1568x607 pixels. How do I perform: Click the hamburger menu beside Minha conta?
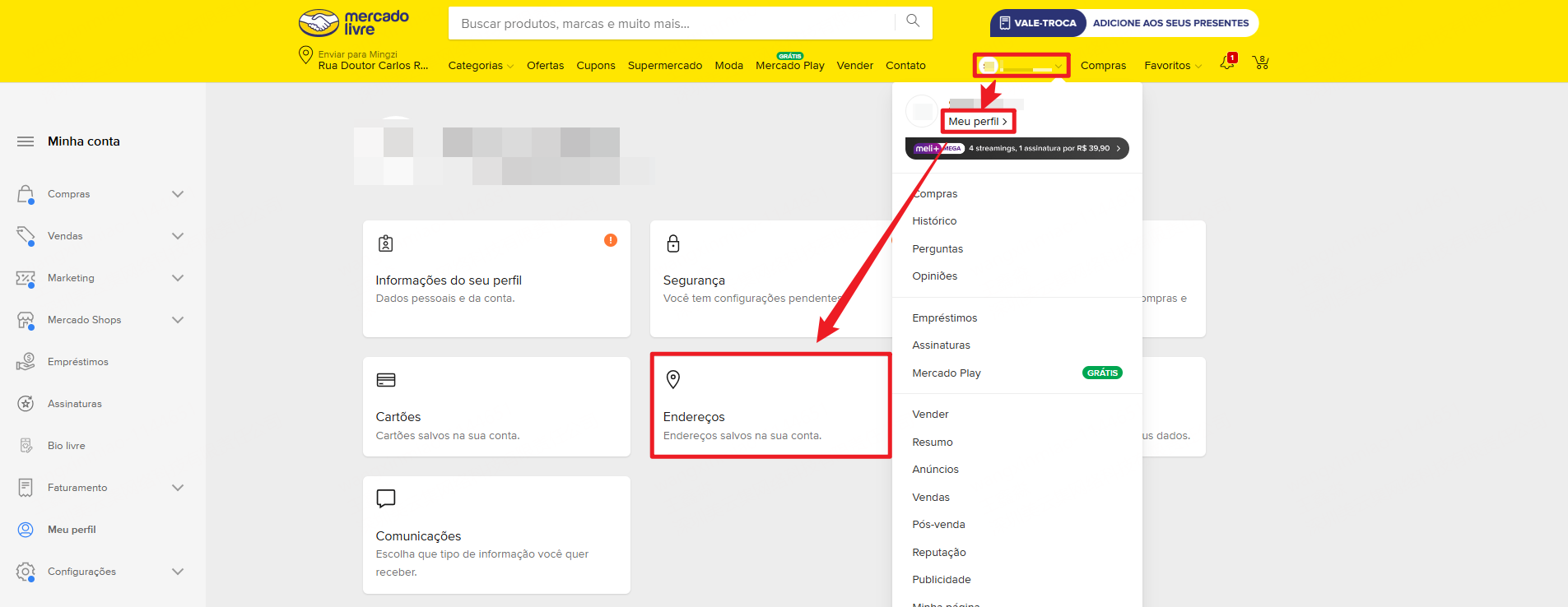[26, 141]
